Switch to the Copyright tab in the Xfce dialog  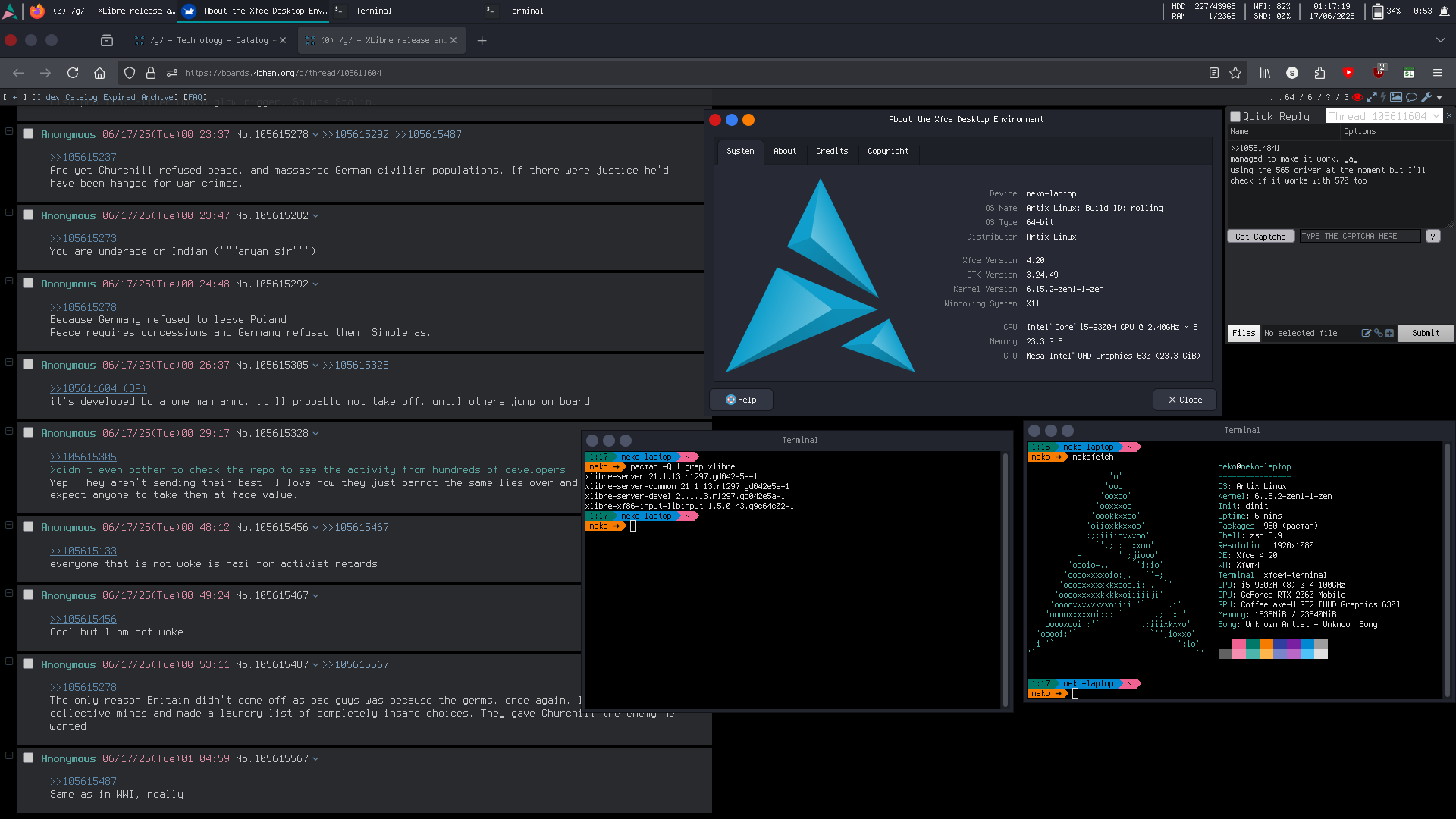[888, 151]
